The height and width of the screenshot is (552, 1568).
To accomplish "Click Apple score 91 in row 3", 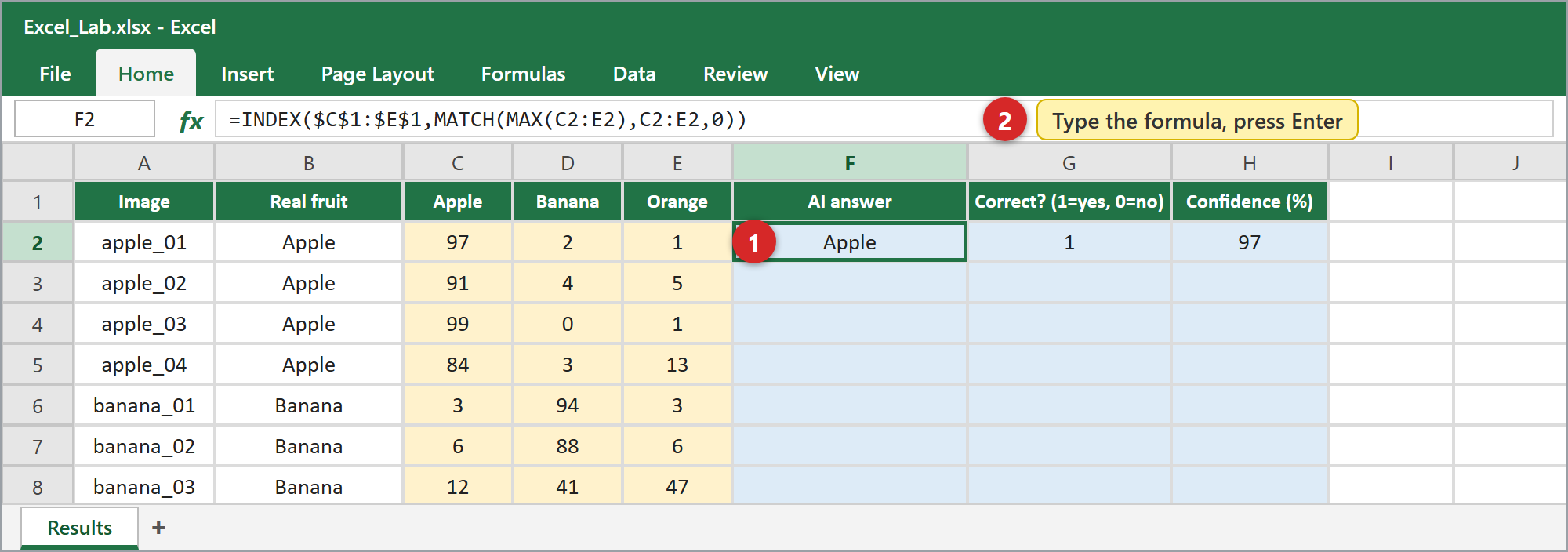I will coord(458,283).
